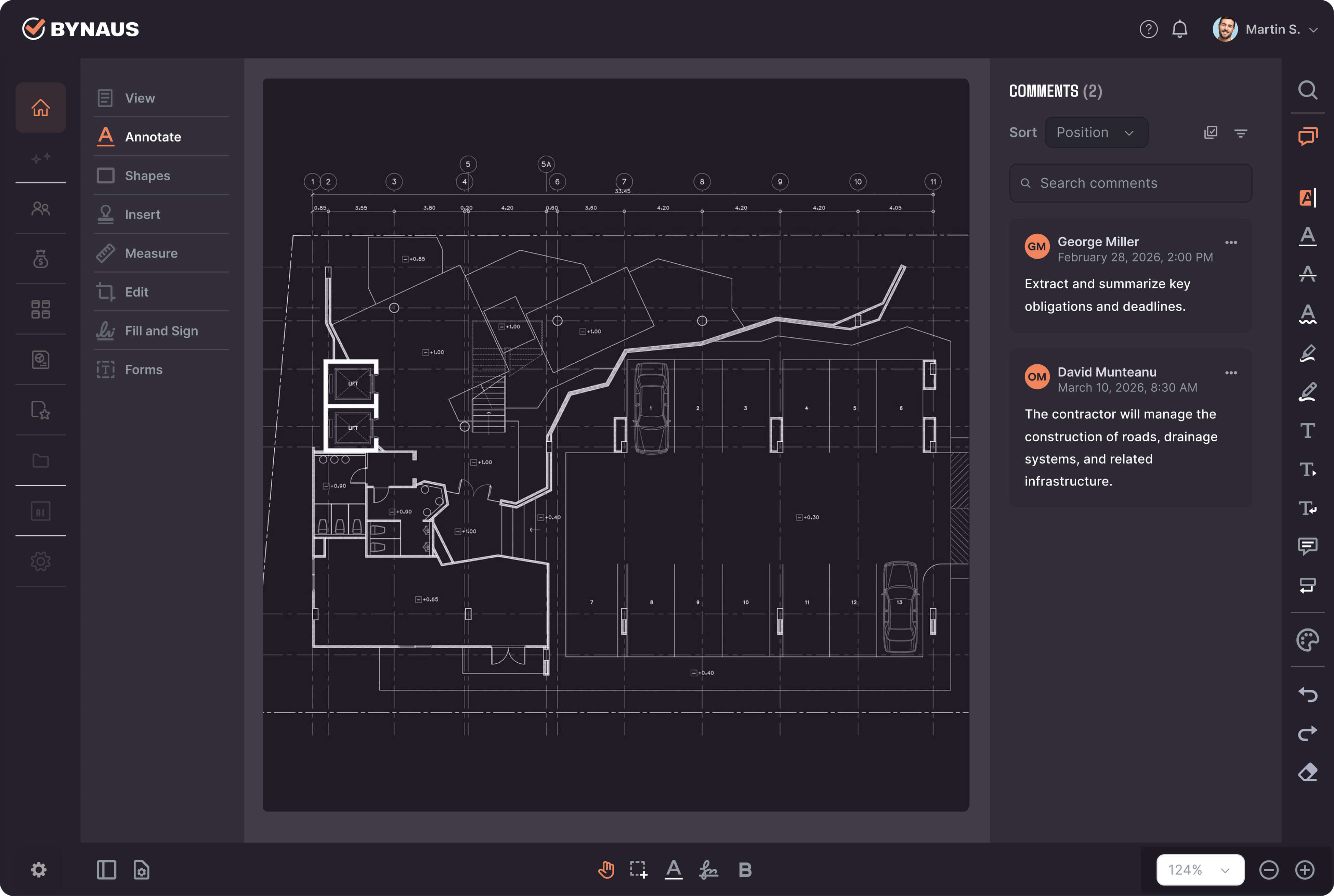
Task: Open the color palette icon
Action: [1307, 640]
